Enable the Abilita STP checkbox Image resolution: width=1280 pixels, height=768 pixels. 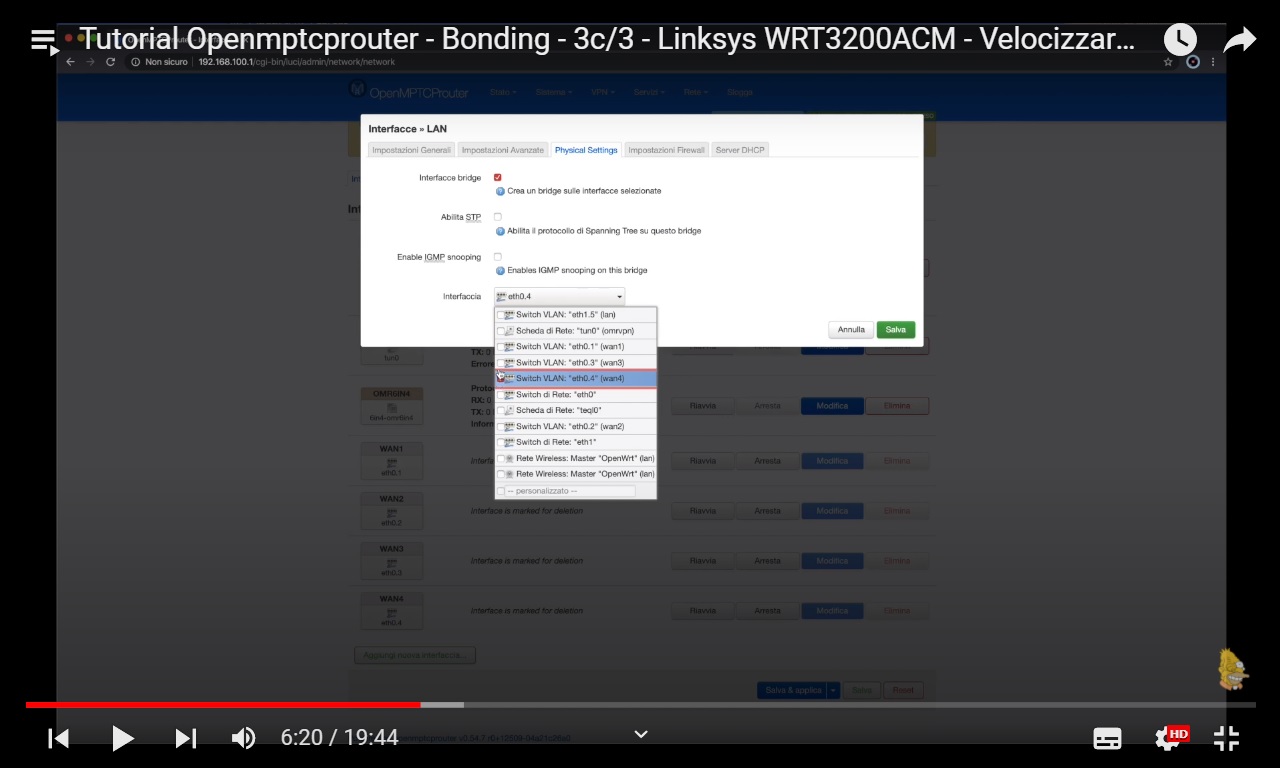point(497,217)
